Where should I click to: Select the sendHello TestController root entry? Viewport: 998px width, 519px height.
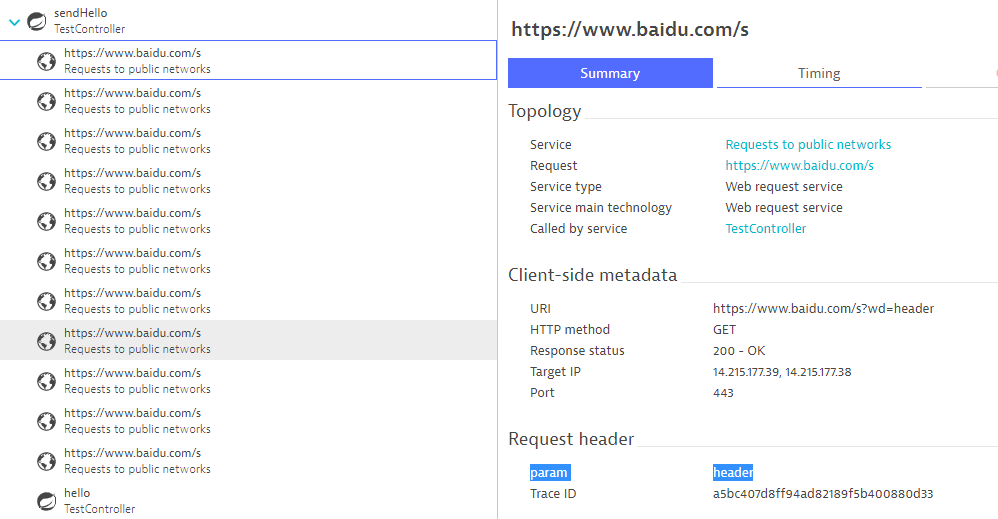(x=90, y=21)
